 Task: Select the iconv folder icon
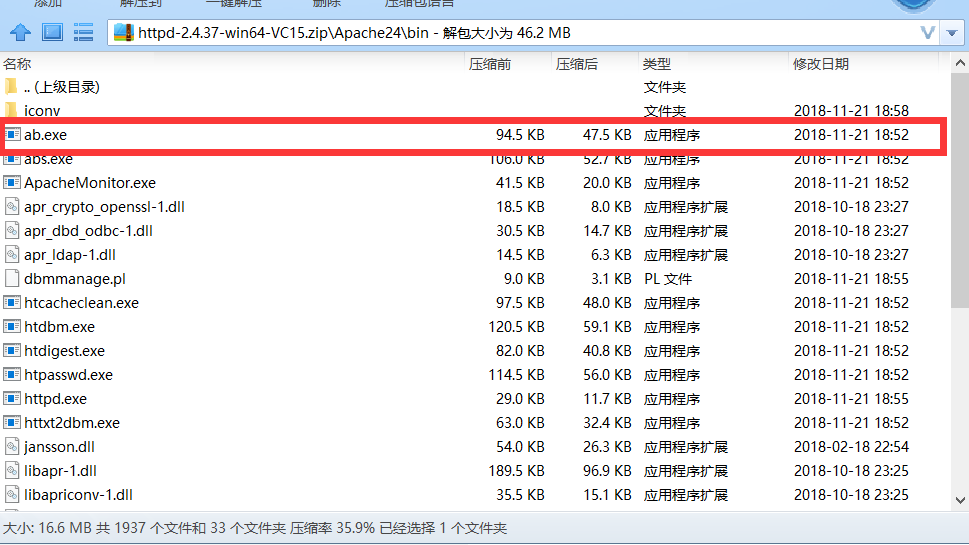11,111
